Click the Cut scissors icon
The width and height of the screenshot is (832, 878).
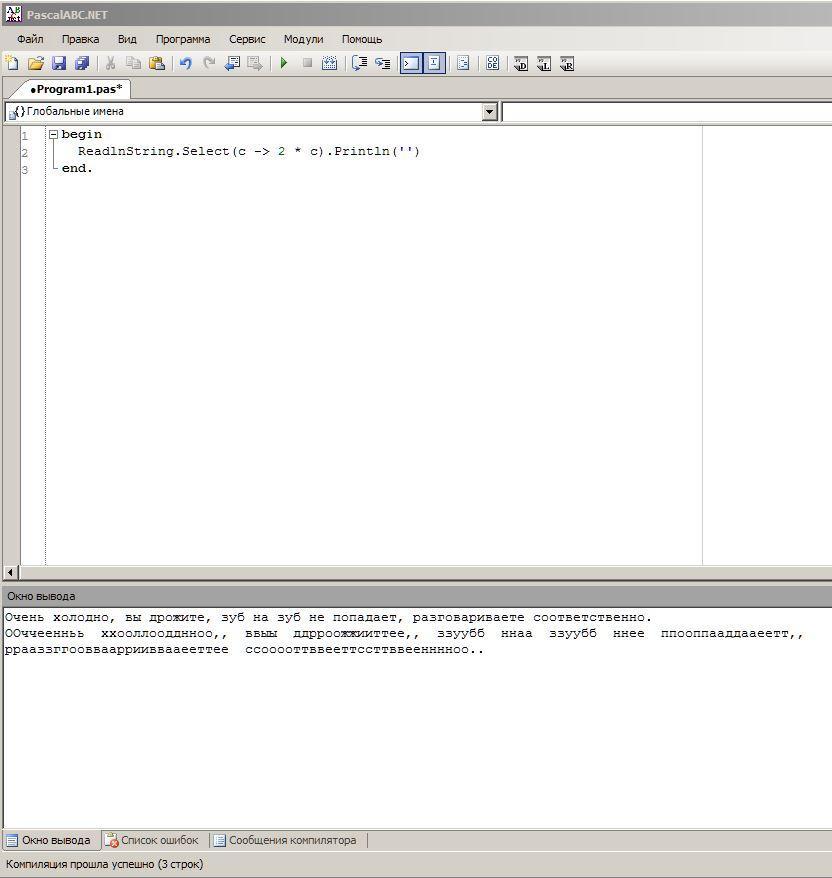[111, 63]
